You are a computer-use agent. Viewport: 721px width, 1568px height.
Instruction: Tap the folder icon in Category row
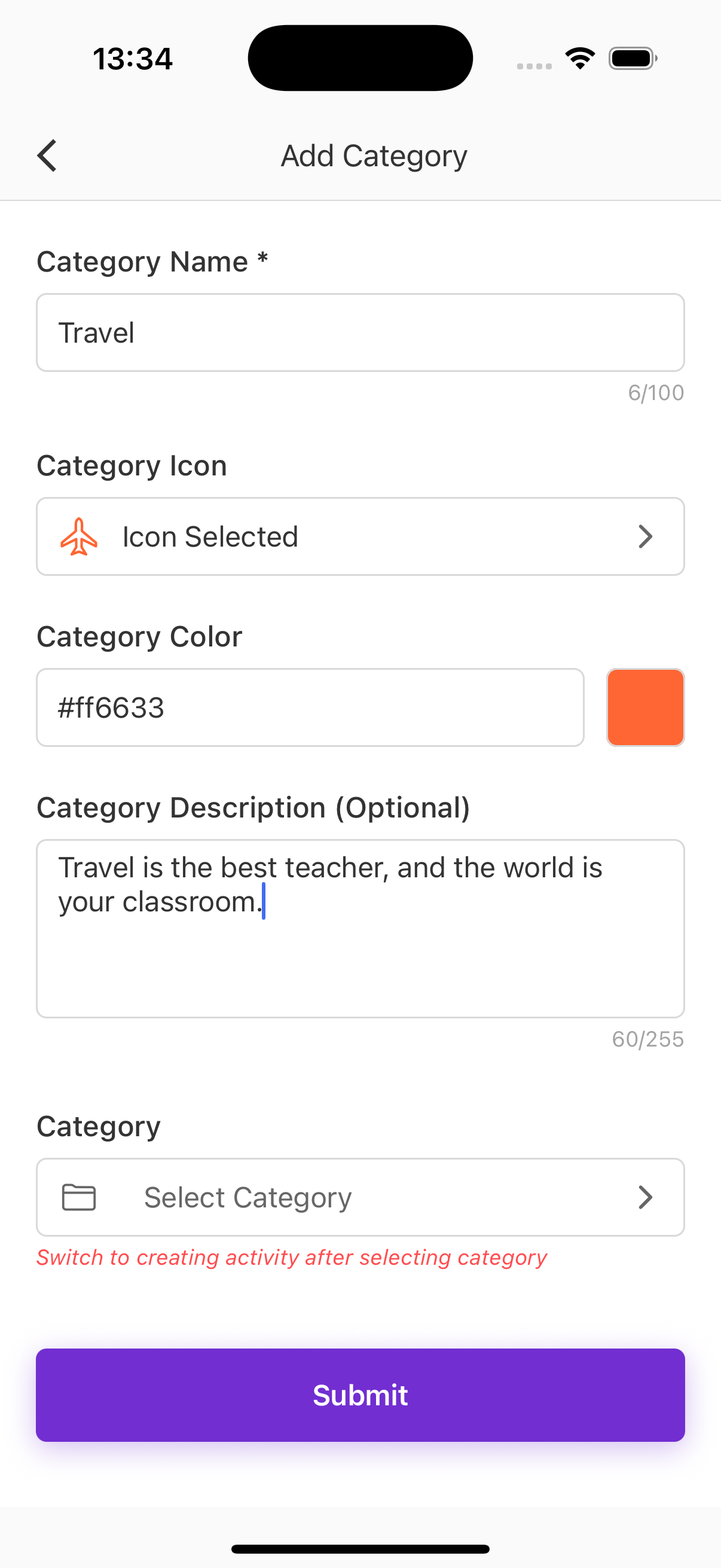pos(79,1197)
